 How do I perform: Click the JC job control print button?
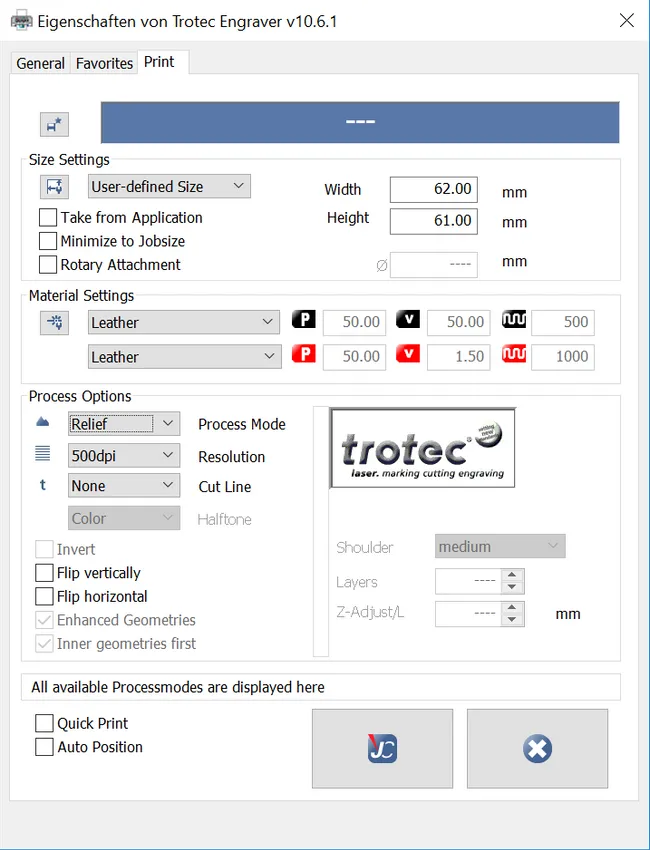click(x=382, y=749)
